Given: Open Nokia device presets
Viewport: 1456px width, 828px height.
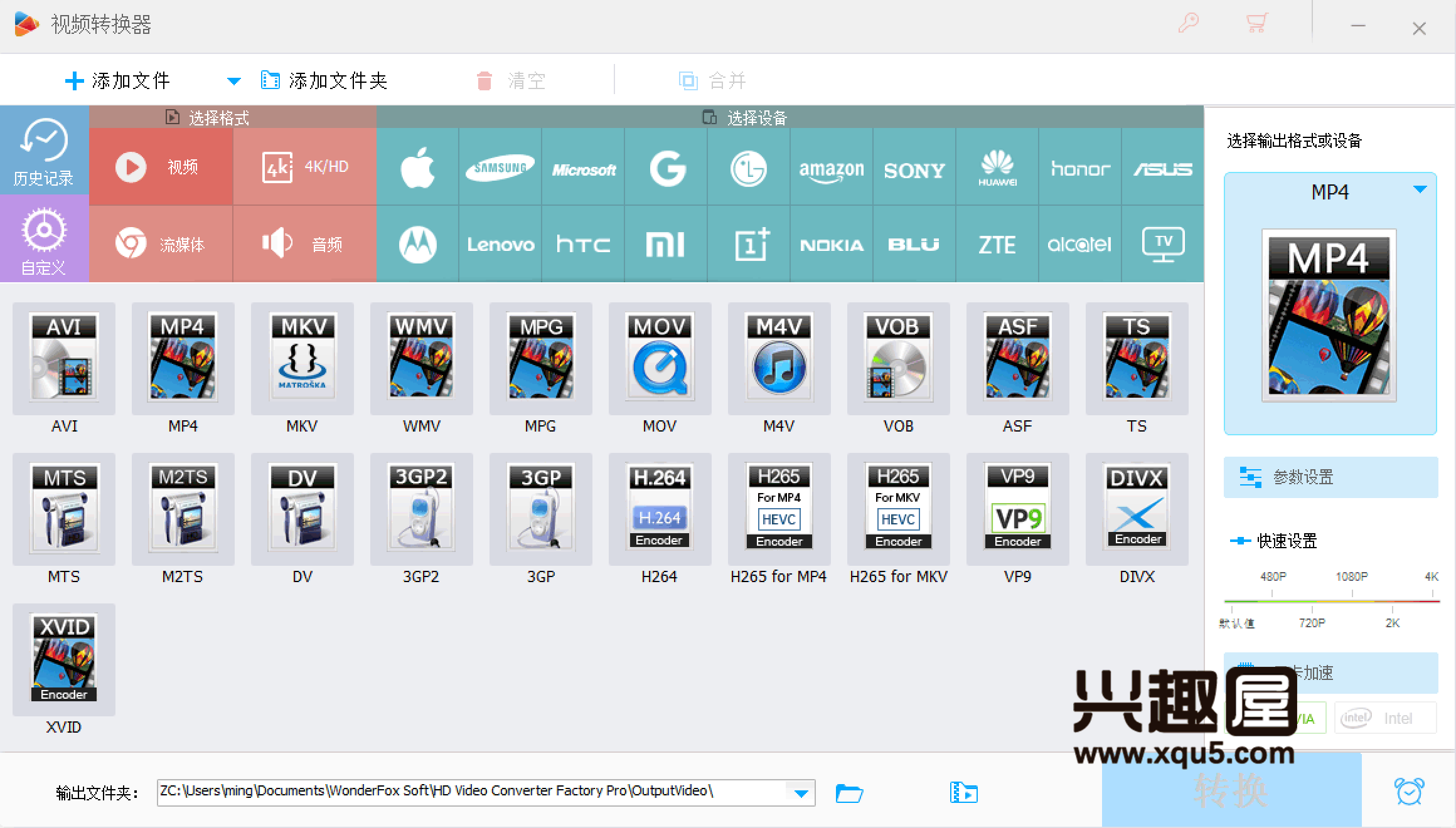Looking at the screenshot, I should click(832, 244).
